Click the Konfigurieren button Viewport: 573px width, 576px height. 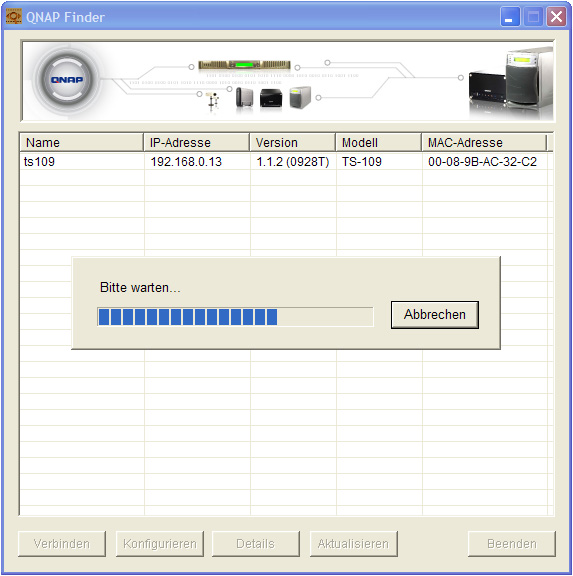[x=160, y=544]
